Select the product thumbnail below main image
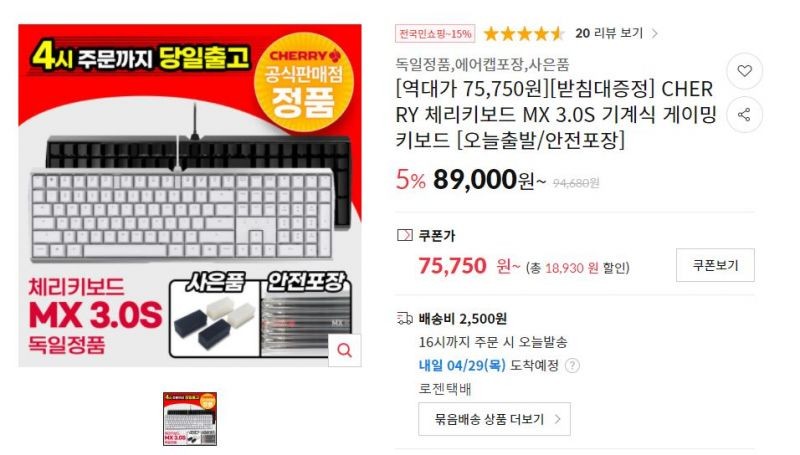The image size is (800, 455). 190,419
